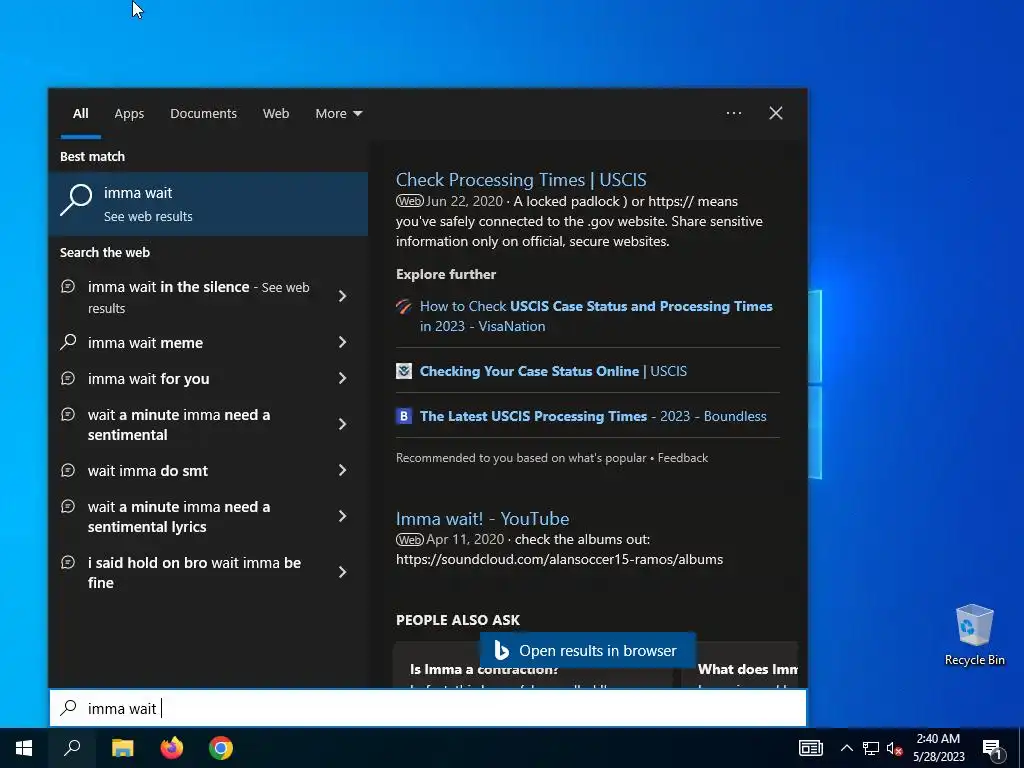1024x768 pixels.
Task: Open the 'Imma wait! - YouTube' result
Action: 482,519
